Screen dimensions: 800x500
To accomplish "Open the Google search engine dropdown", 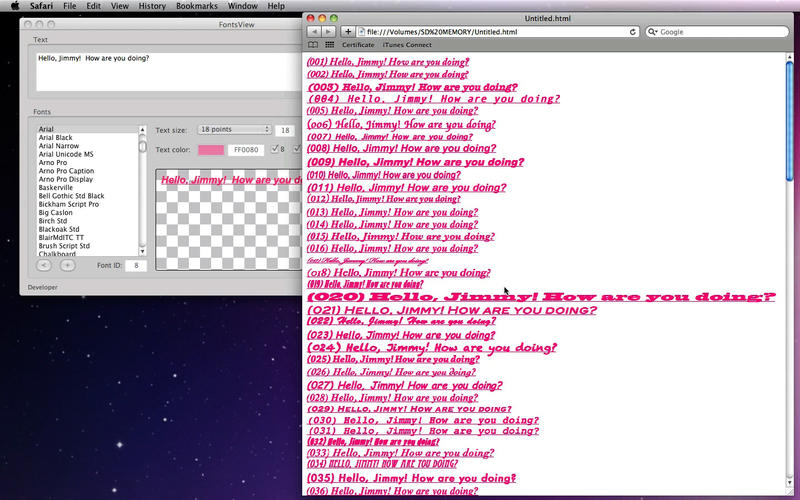I will [x=654, y=32].
